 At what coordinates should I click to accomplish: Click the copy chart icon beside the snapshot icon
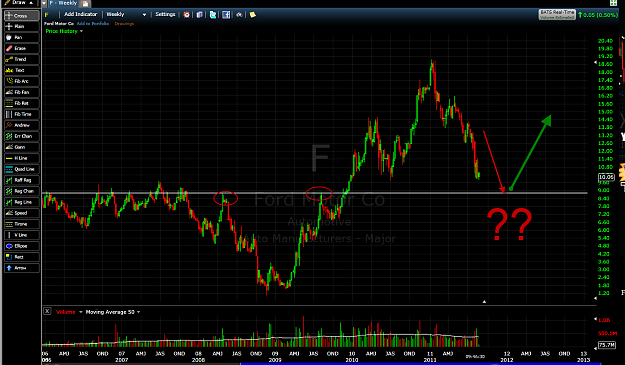(199, 15)
